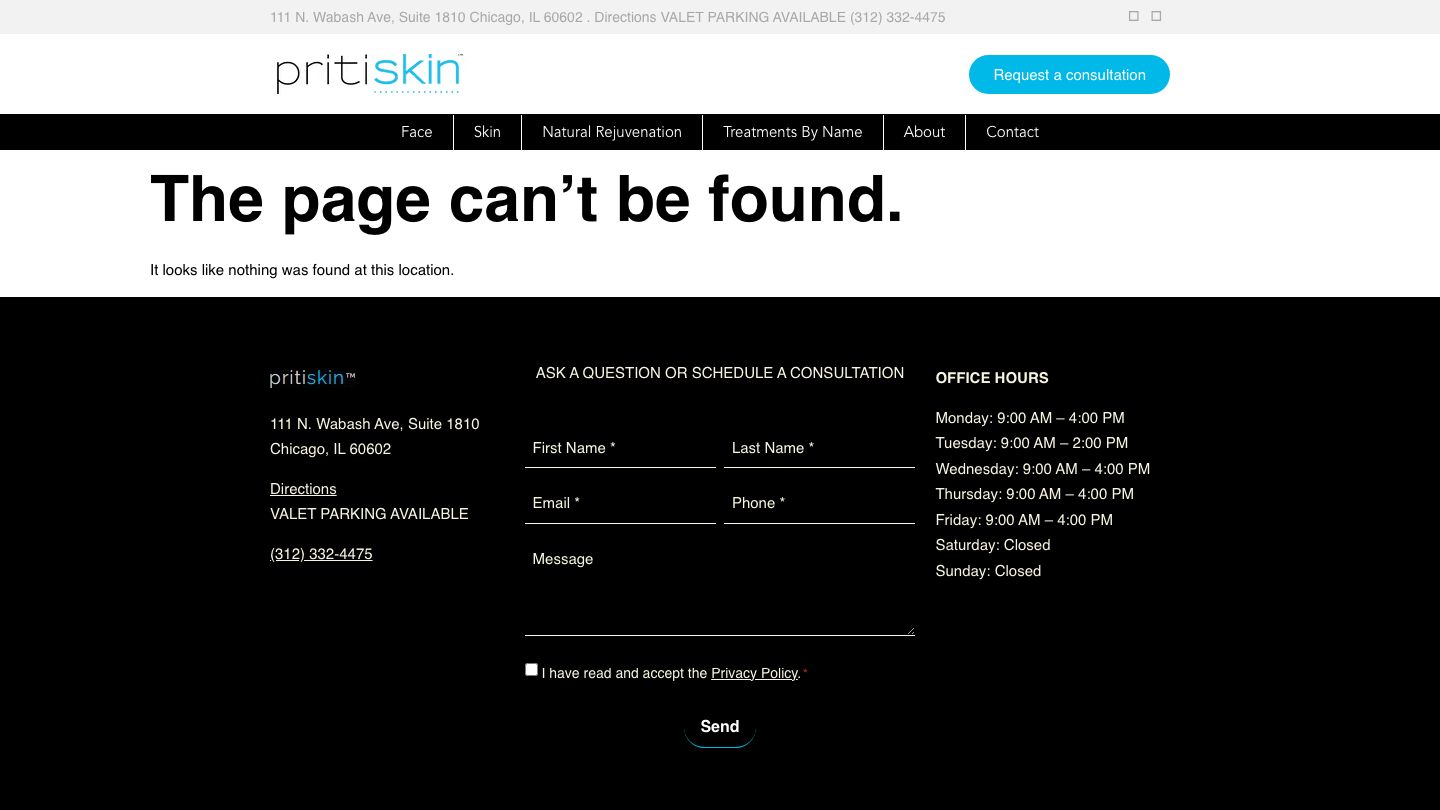Click the first social media icon in top bar

click(x=1133, y=16)
